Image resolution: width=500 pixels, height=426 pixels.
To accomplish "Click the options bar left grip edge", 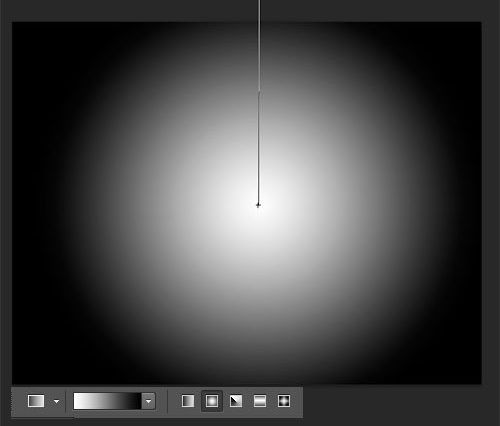I will [13, 402].
